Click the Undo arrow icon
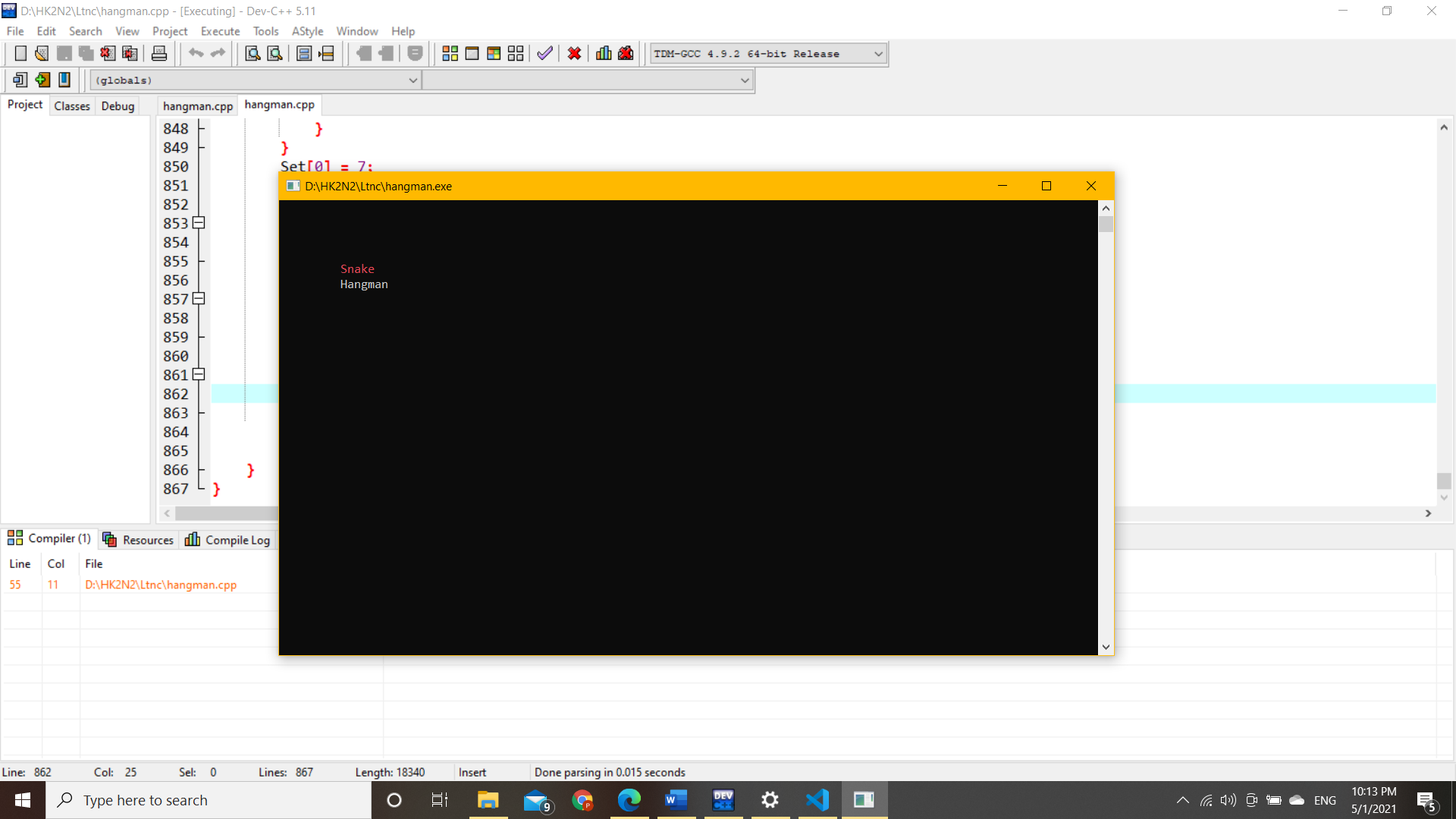Viewport: 1456px width, 819px height. [x=196, y=53]
